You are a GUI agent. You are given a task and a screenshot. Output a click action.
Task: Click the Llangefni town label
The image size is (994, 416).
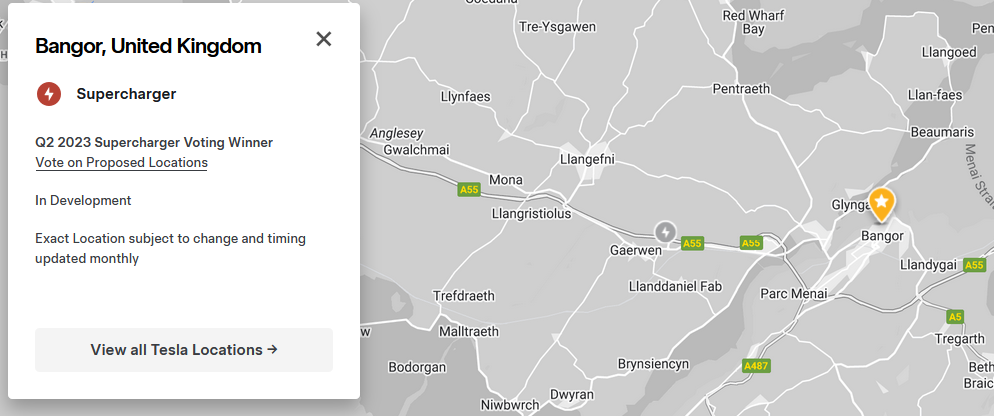(x=587, y=159)
